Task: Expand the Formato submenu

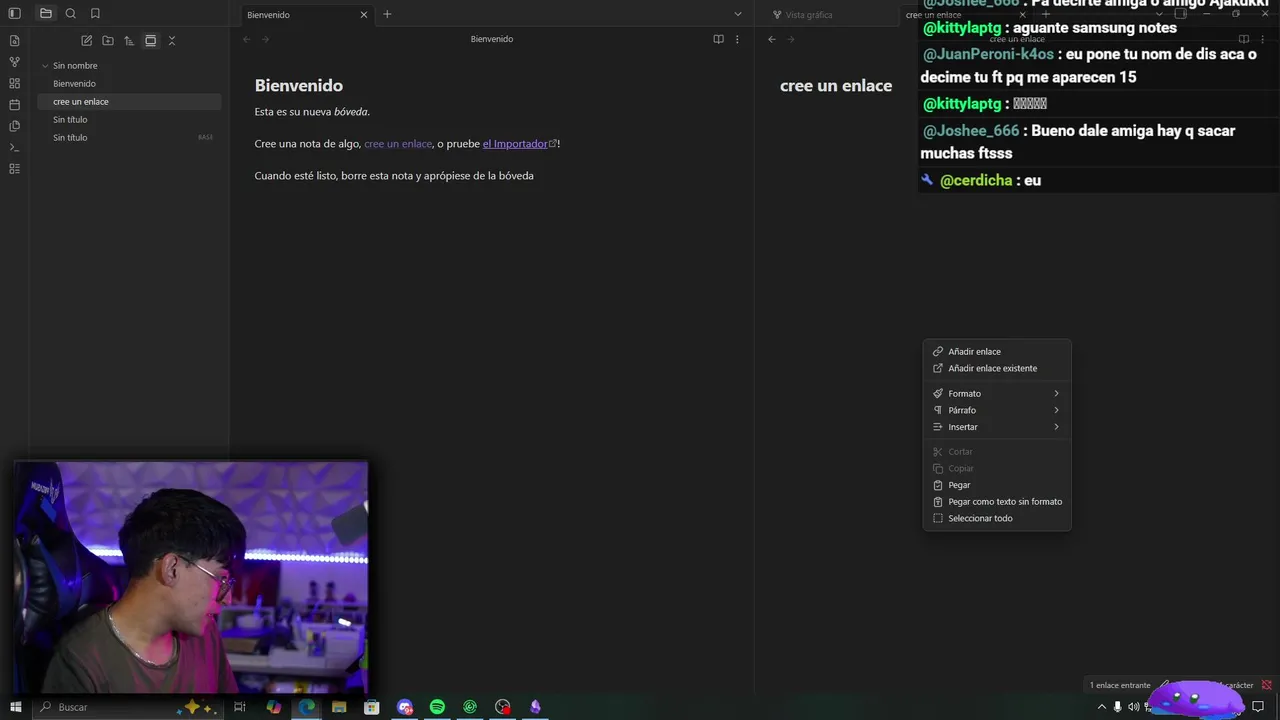Action: 997,394
